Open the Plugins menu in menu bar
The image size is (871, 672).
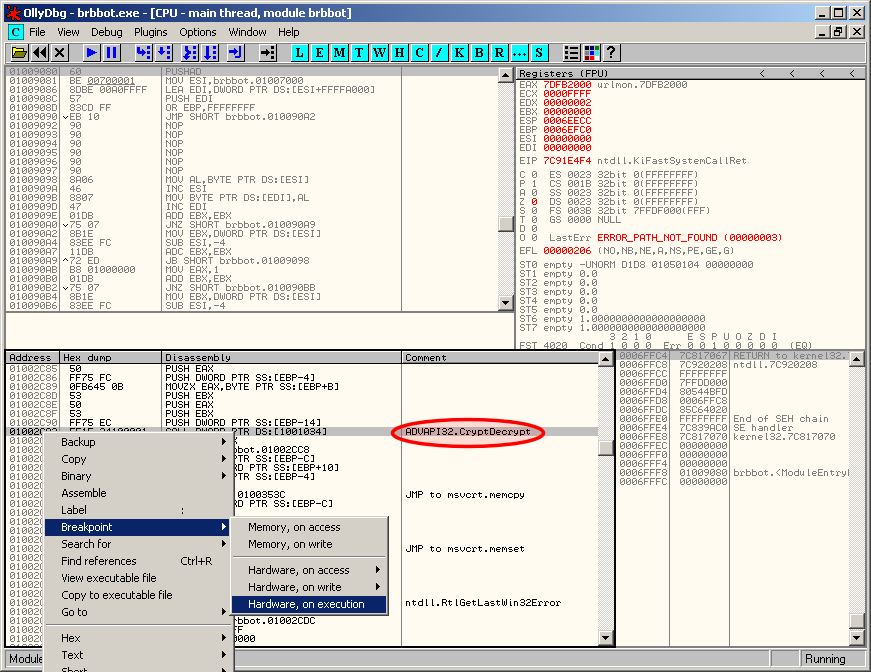click(151, 32)
